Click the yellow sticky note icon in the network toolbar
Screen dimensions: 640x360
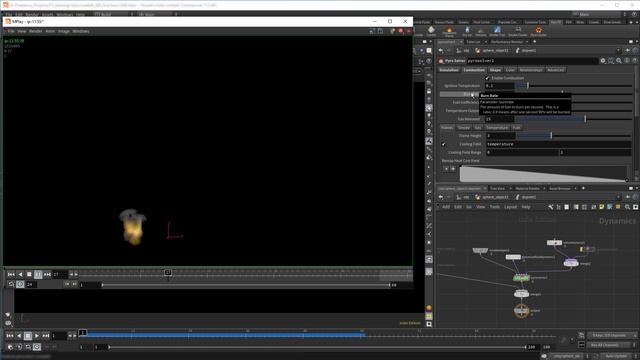pyautogui.click(x=601, y=207)
